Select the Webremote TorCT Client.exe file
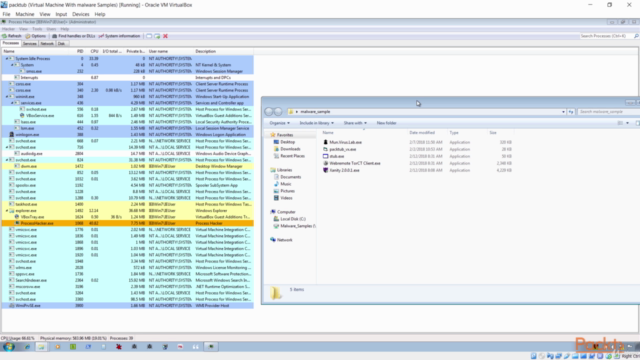Screen dimensions: 640x360 click(351, 163)
